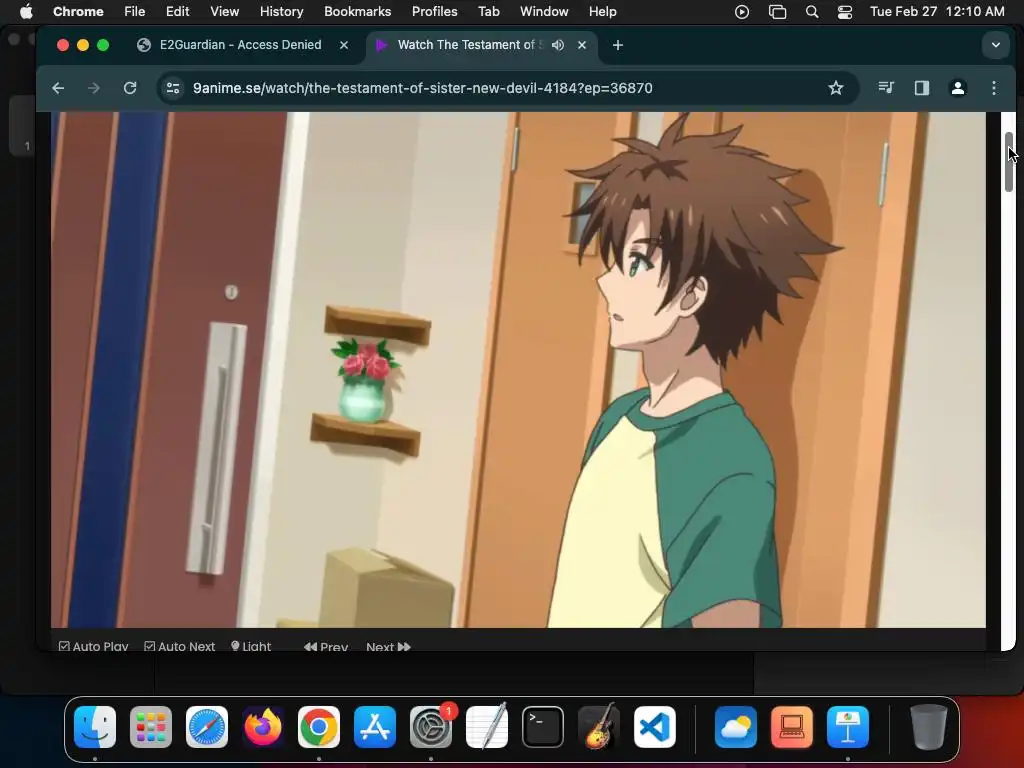Open Control Center in menu bar
The image size is (1024, 768).
coord(844,11)
